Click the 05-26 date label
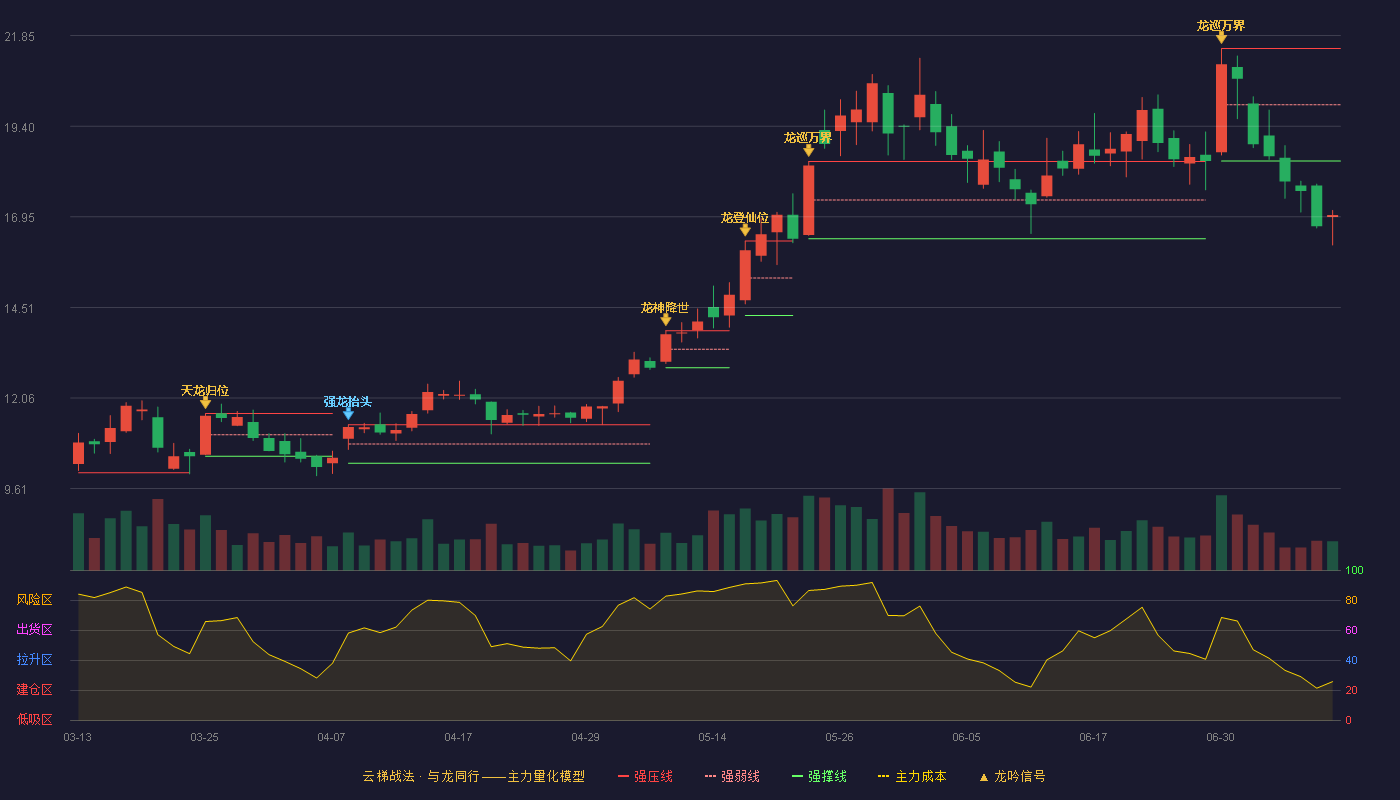This screenshot has height=800, width=1400. point(839,737)
